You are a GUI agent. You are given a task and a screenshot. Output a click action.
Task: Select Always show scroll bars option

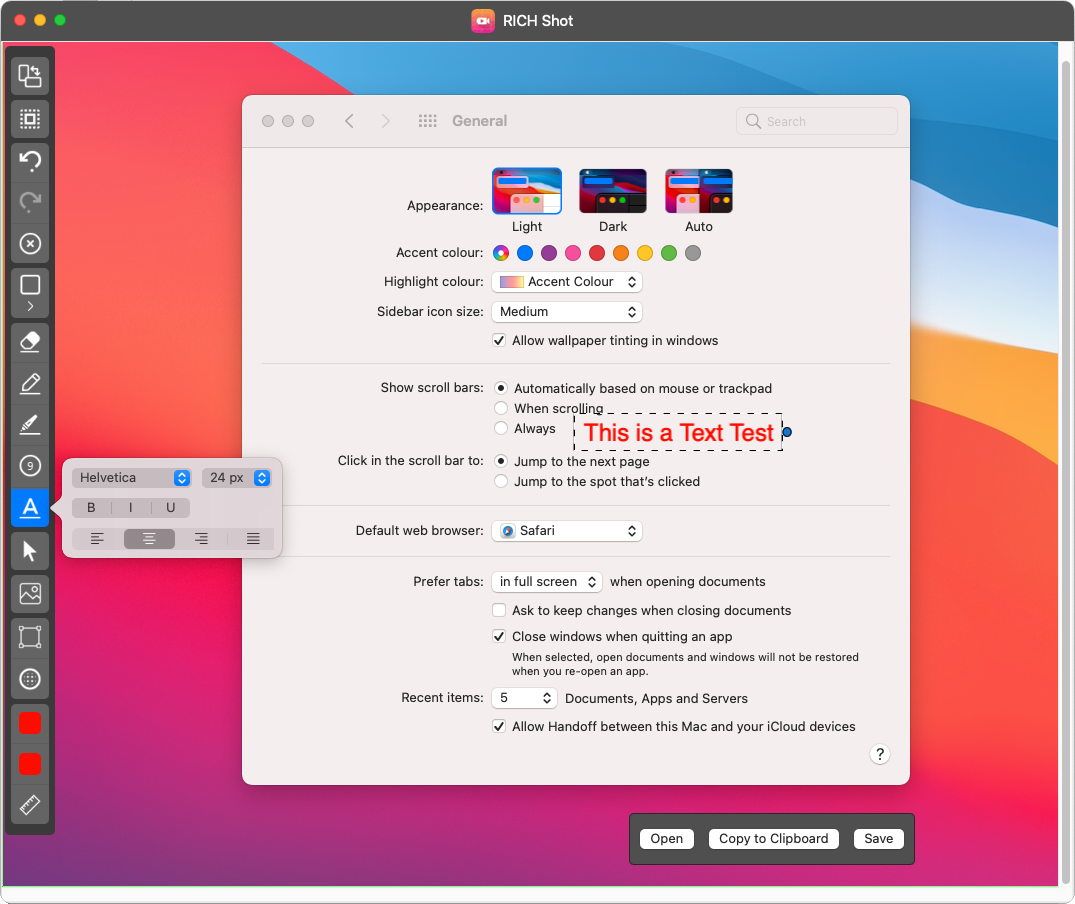pos(501,428)
